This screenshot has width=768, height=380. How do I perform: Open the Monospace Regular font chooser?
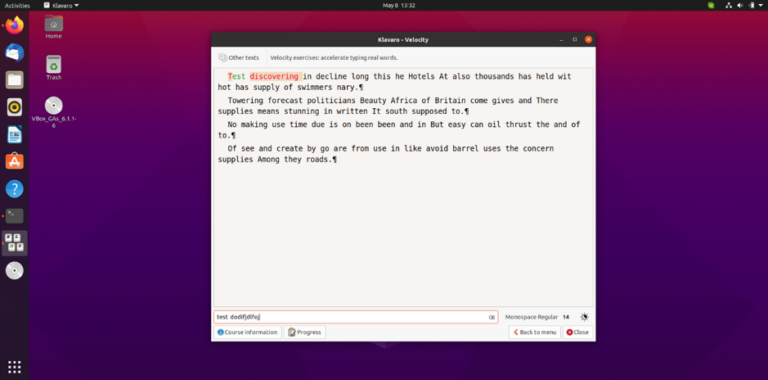[x=537, y=317]
